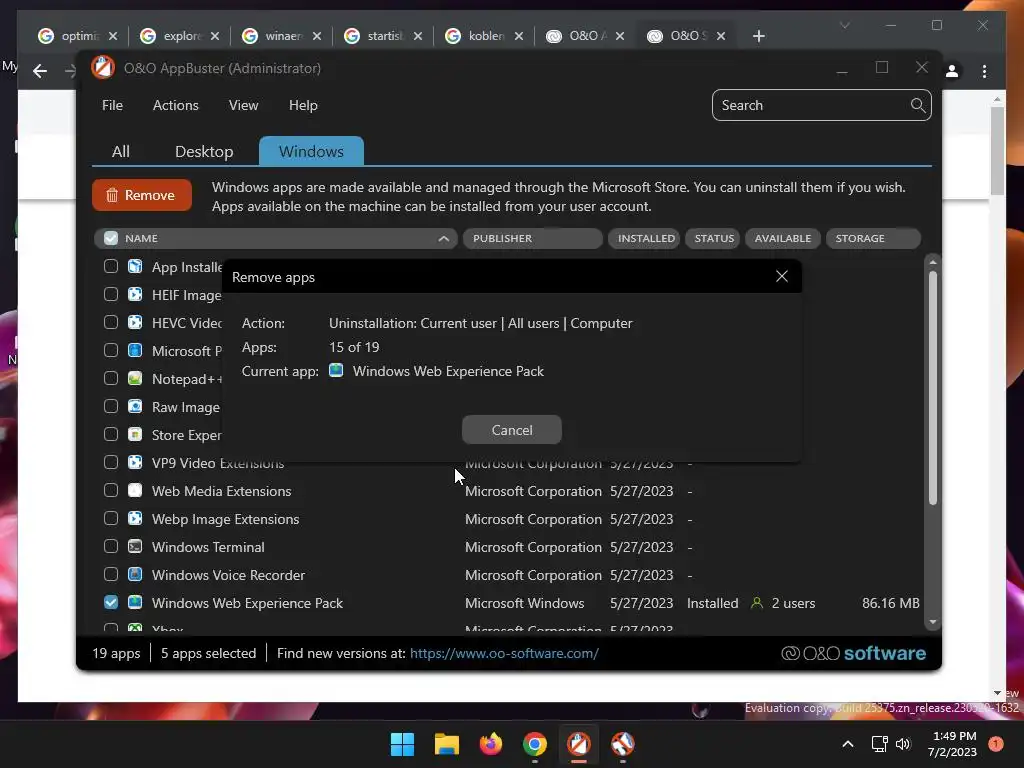This screenshot has height=768, width=1024.
Task: Check the App Installer checkbox
Action: (x=111, y=266)
